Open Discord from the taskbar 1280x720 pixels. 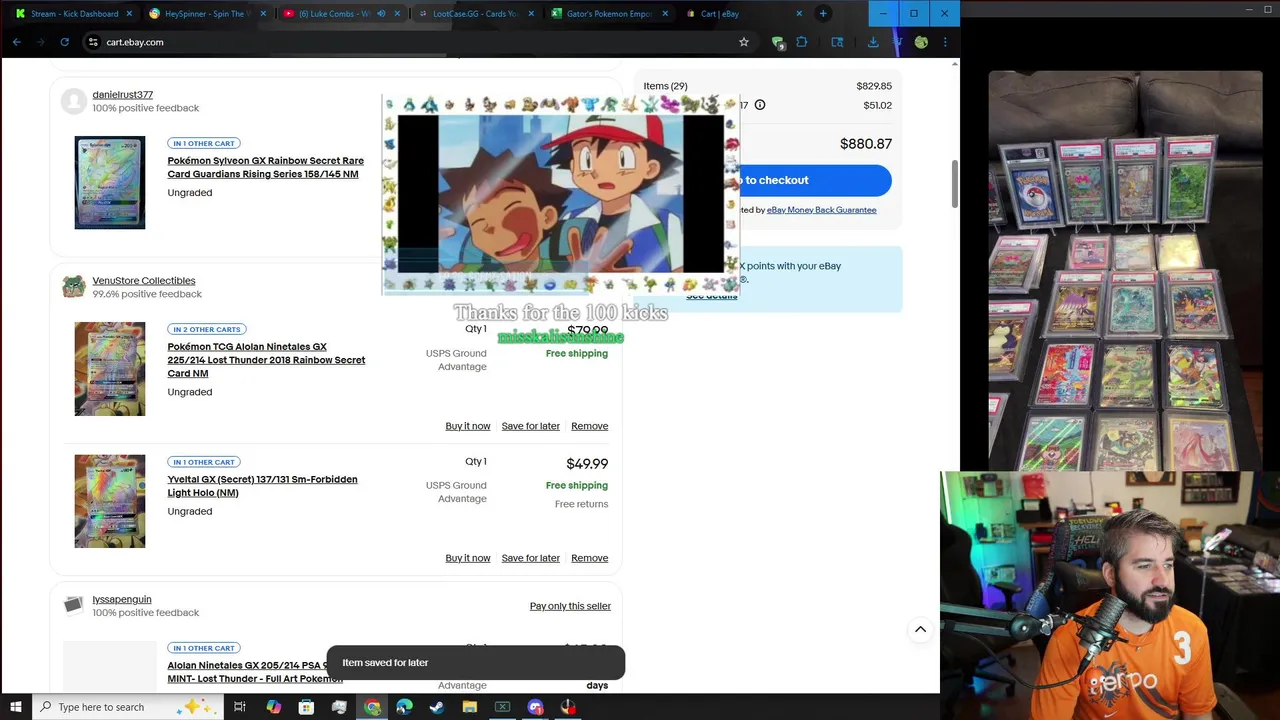click(x=535, y=707)
